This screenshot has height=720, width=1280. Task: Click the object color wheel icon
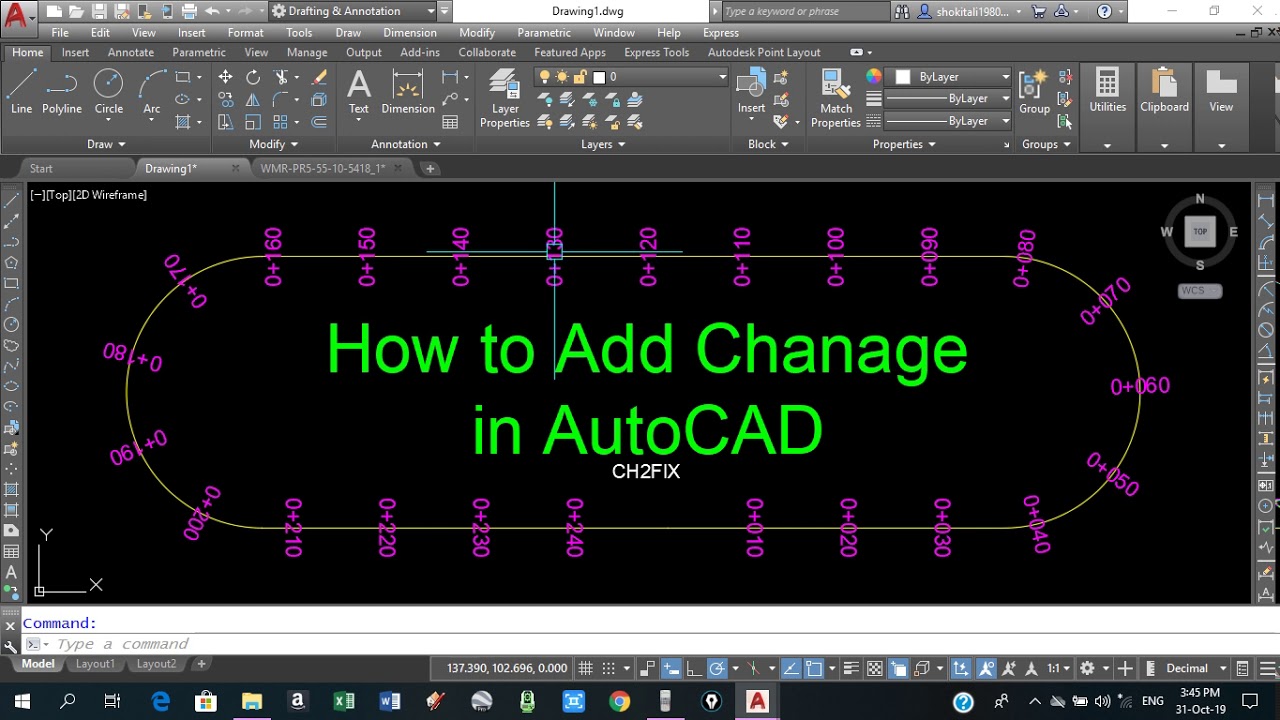874,77
